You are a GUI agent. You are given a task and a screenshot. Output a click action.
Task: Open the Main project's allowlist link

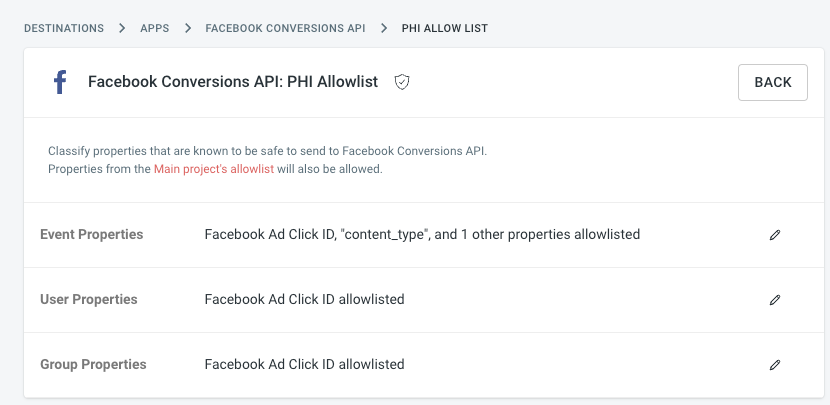point(214,169)
